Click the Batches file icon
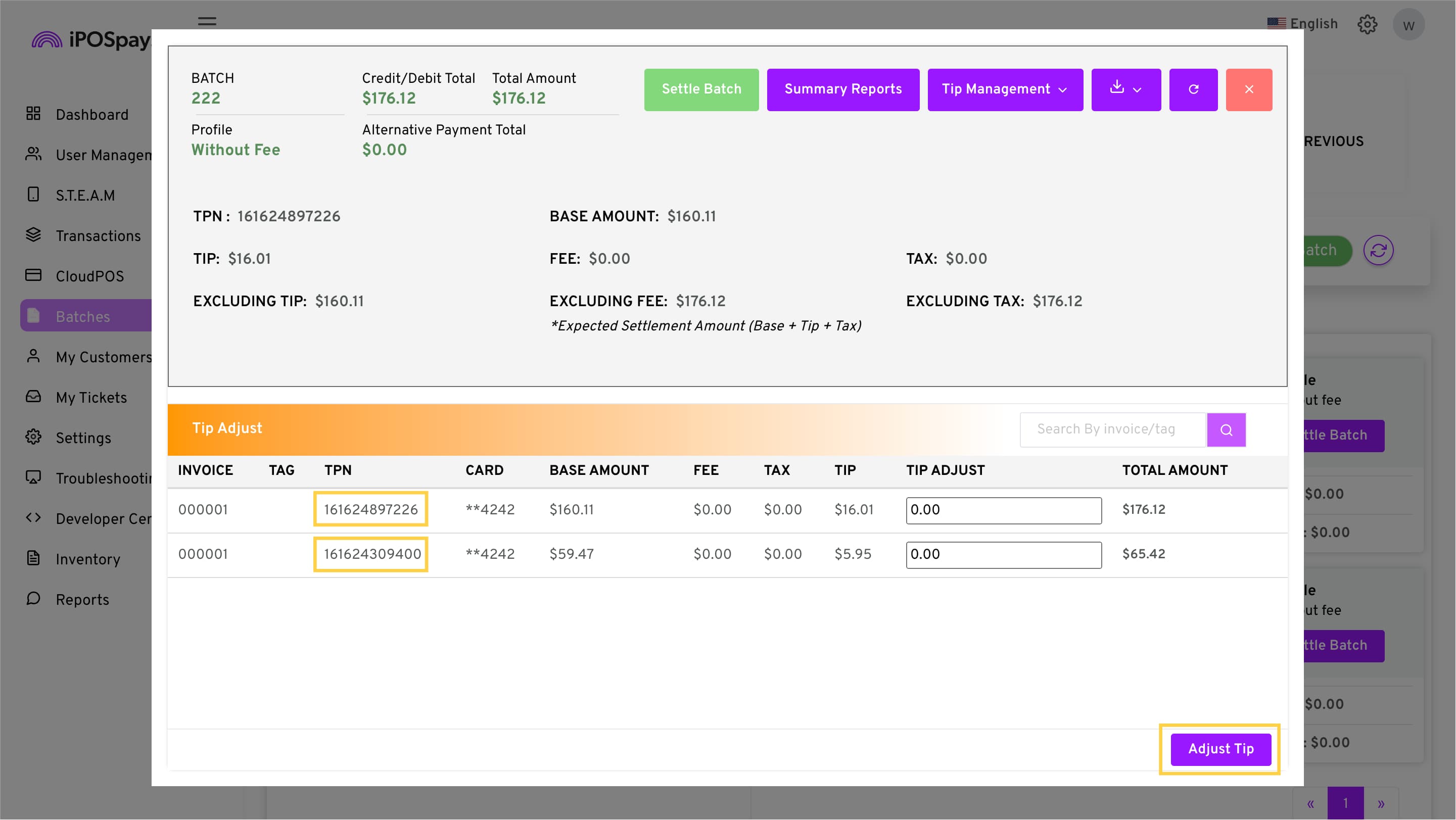 coord(33,316)
